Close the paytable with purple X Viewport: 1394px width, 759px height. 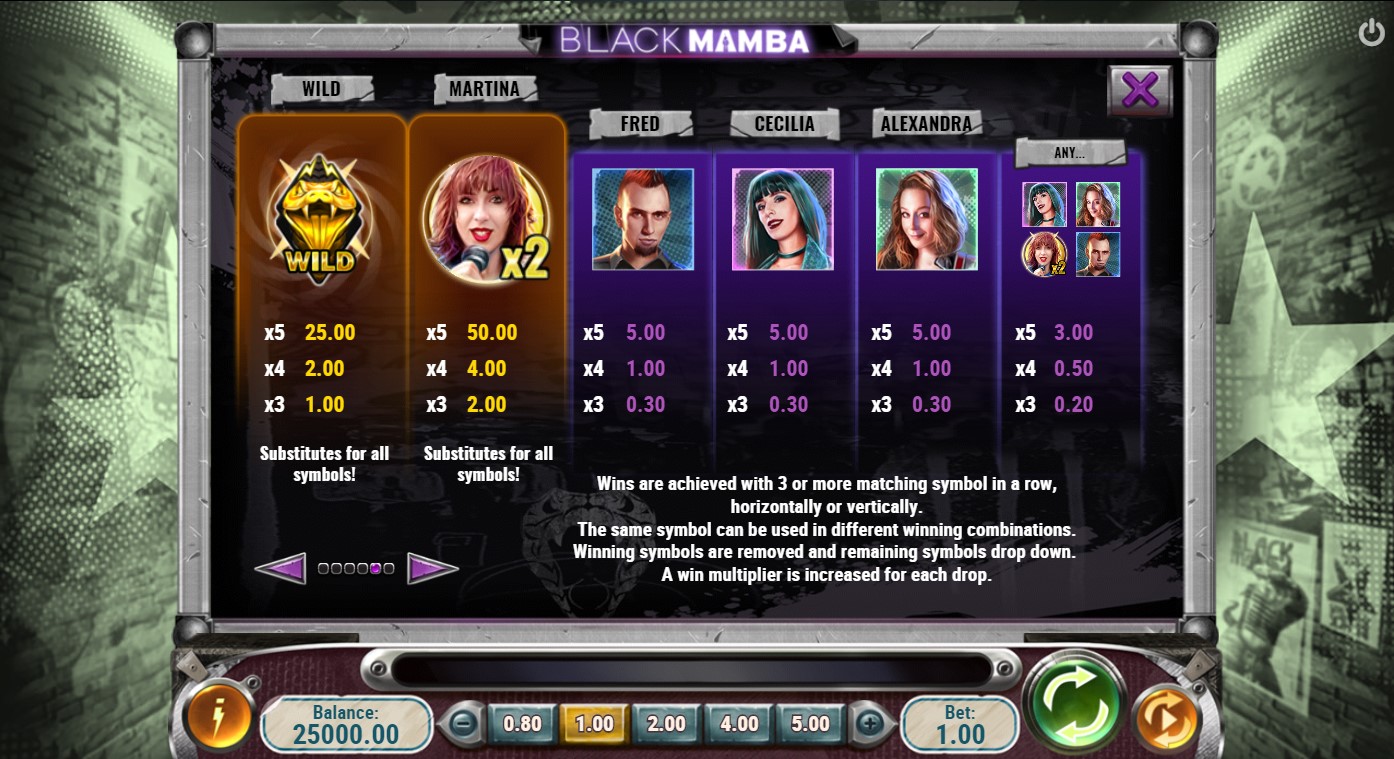(x=1140, y=90)
